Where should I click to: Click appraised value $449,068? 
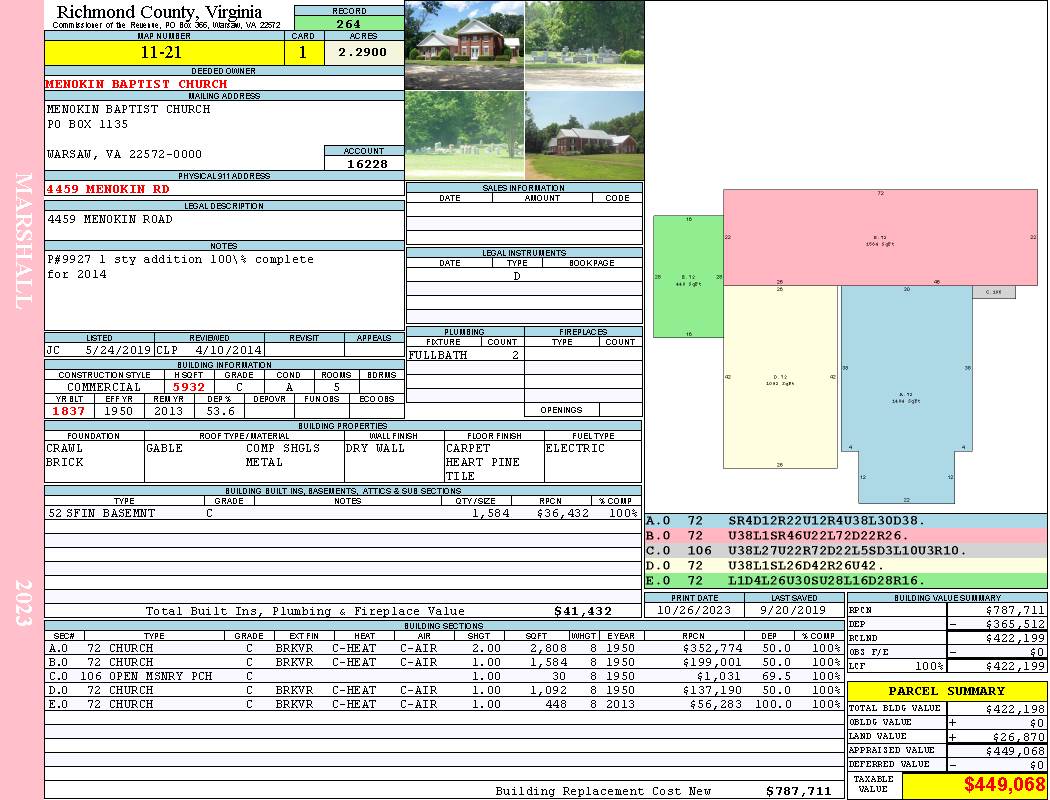tap(1015, 751)
